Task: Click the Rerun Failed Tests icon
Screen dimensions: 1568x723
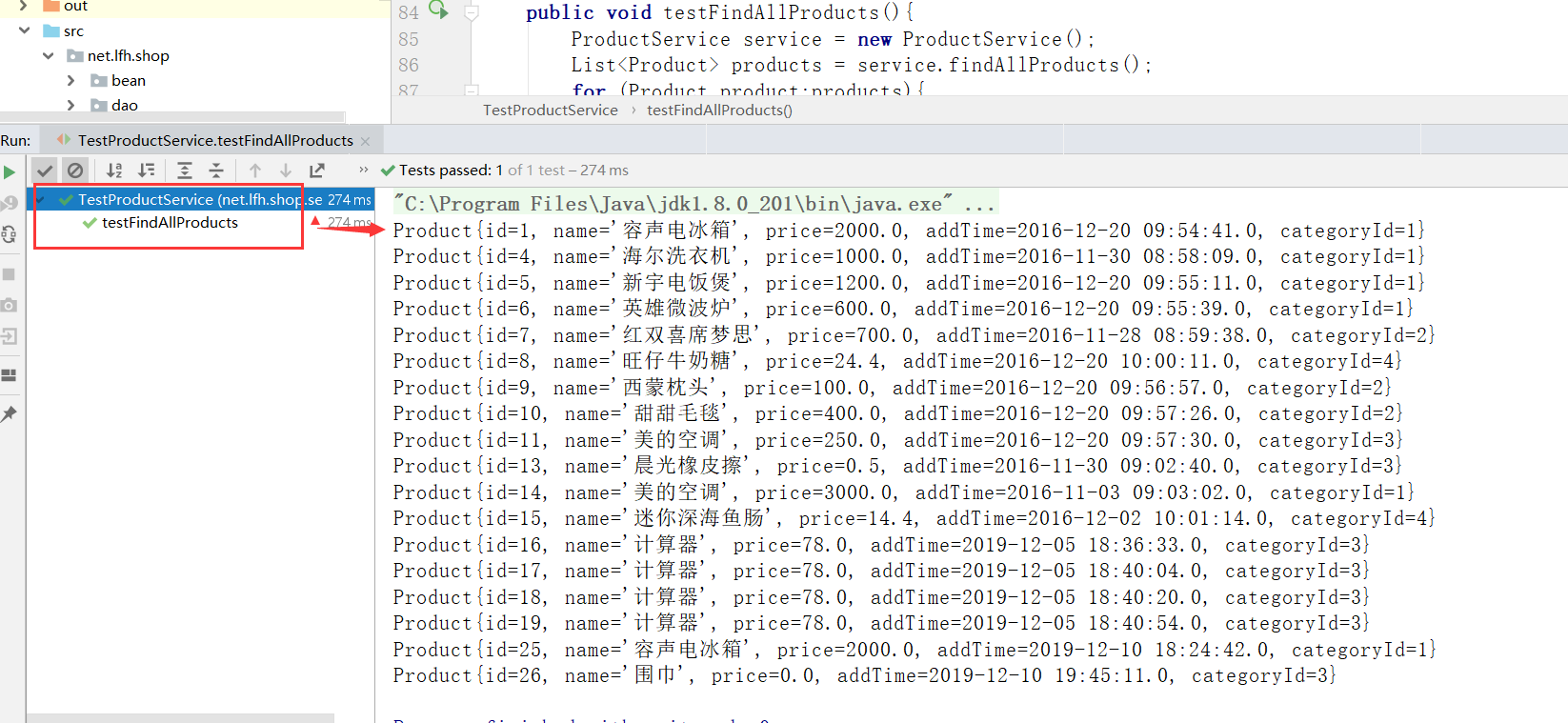Action: pyautogui.click(x=10, y=203)
